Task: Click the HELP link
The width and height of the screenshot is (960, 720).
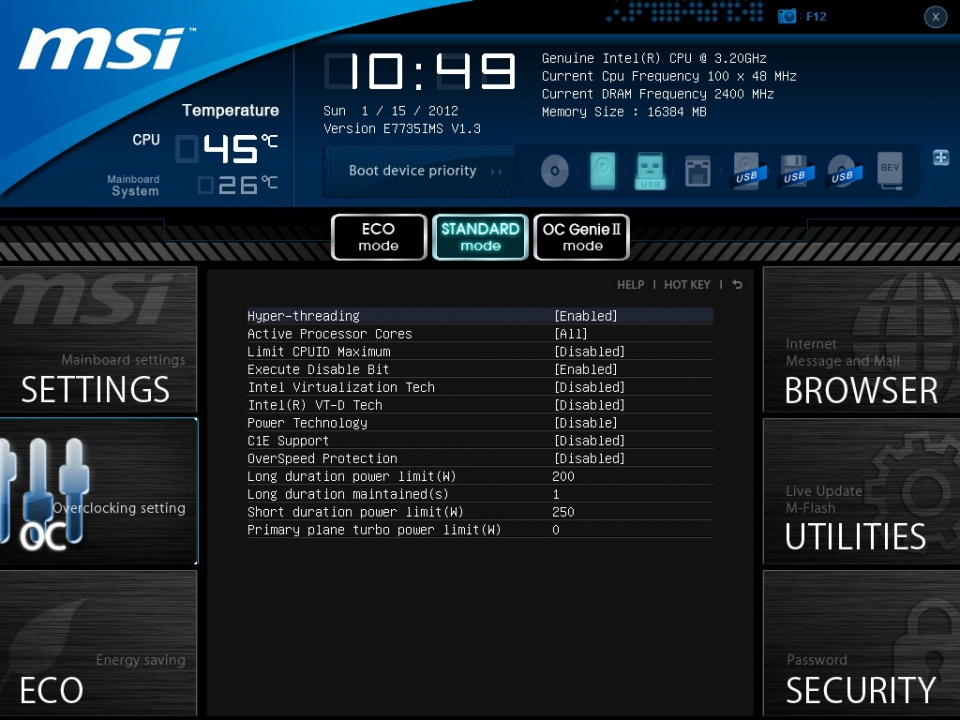Action: (630, 285)
